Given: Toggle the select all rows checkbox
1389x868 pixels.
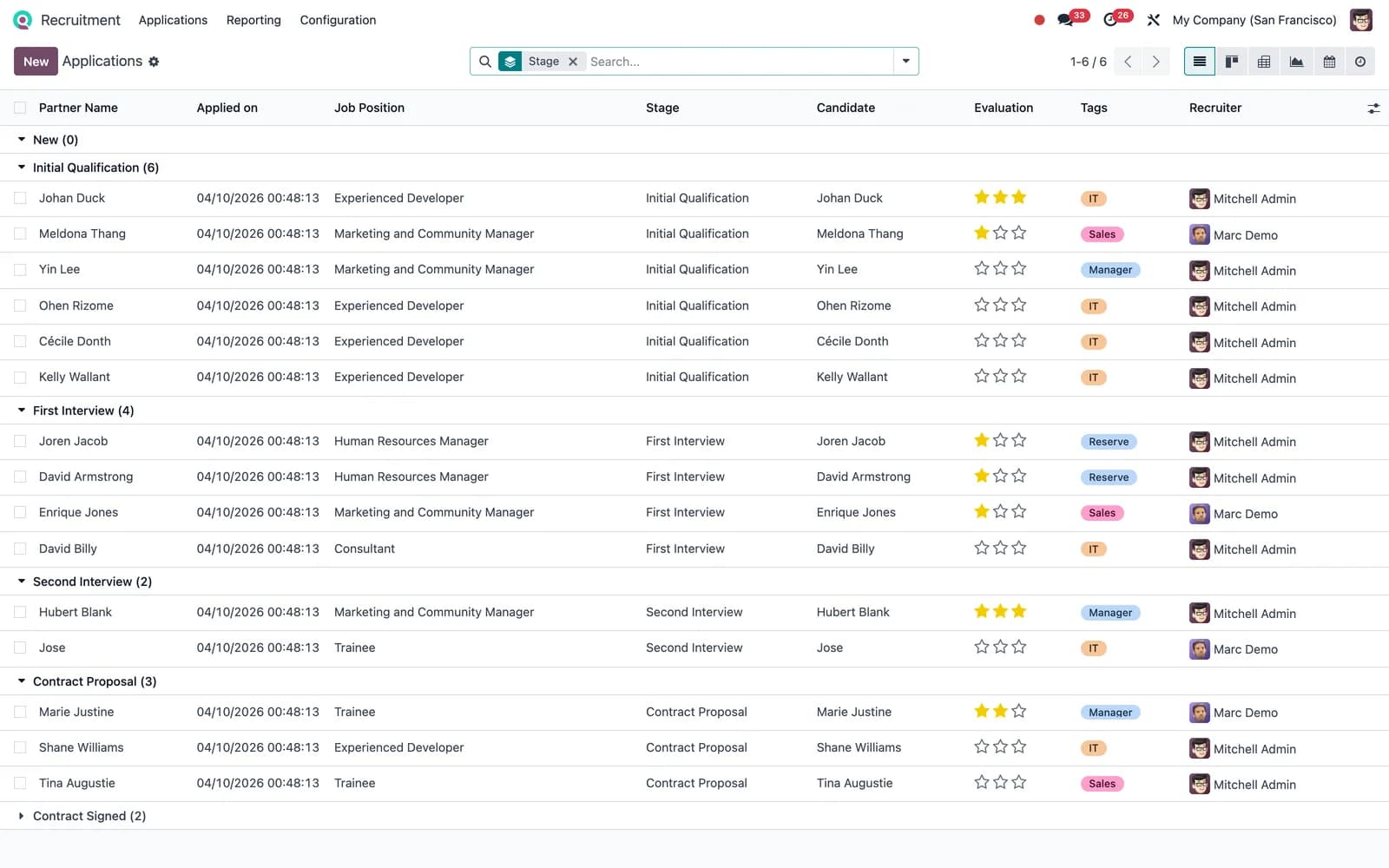Looking at the screenshot, I should tap(20, 108).
